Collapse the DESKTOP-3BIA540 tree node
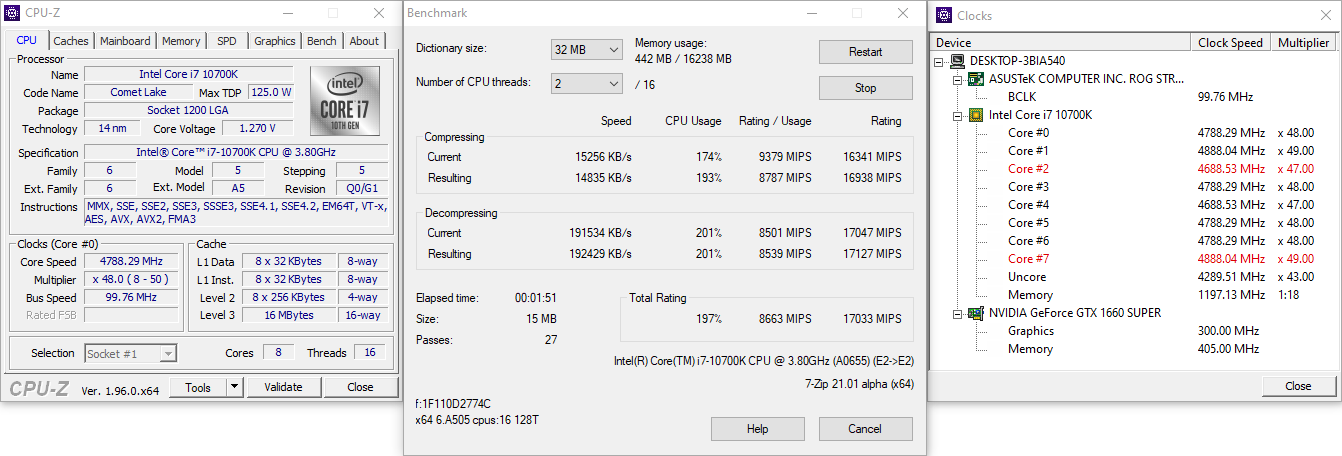The width and height of the screenshot is (1342, 456). pyautogui.click(x=940, y=61)
